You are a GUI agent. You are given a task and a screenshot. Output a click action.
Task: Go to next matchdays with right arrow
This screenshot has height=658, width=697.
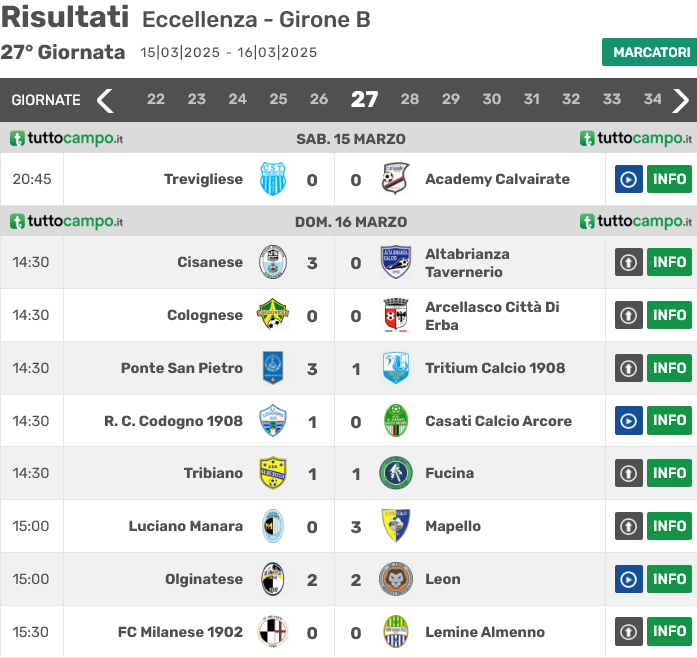(681, 100)
